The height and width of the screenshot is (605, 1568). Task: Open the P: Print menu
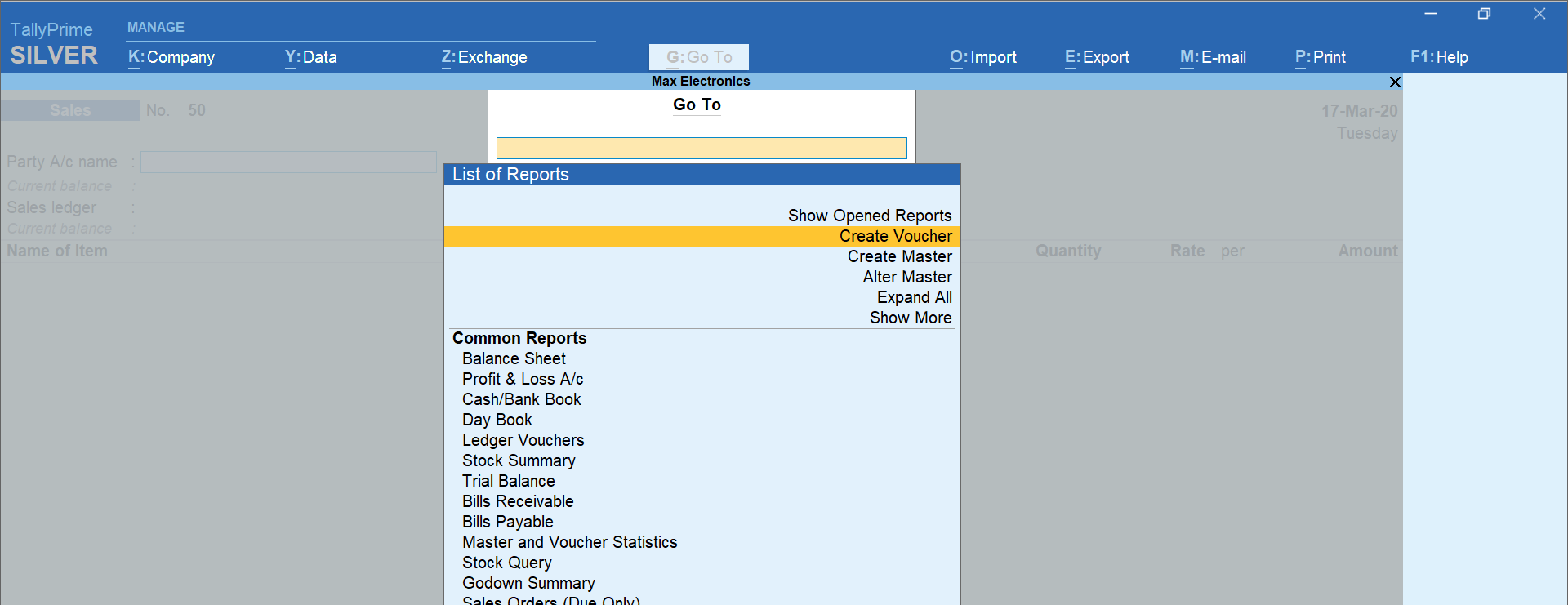(1320, 57)
